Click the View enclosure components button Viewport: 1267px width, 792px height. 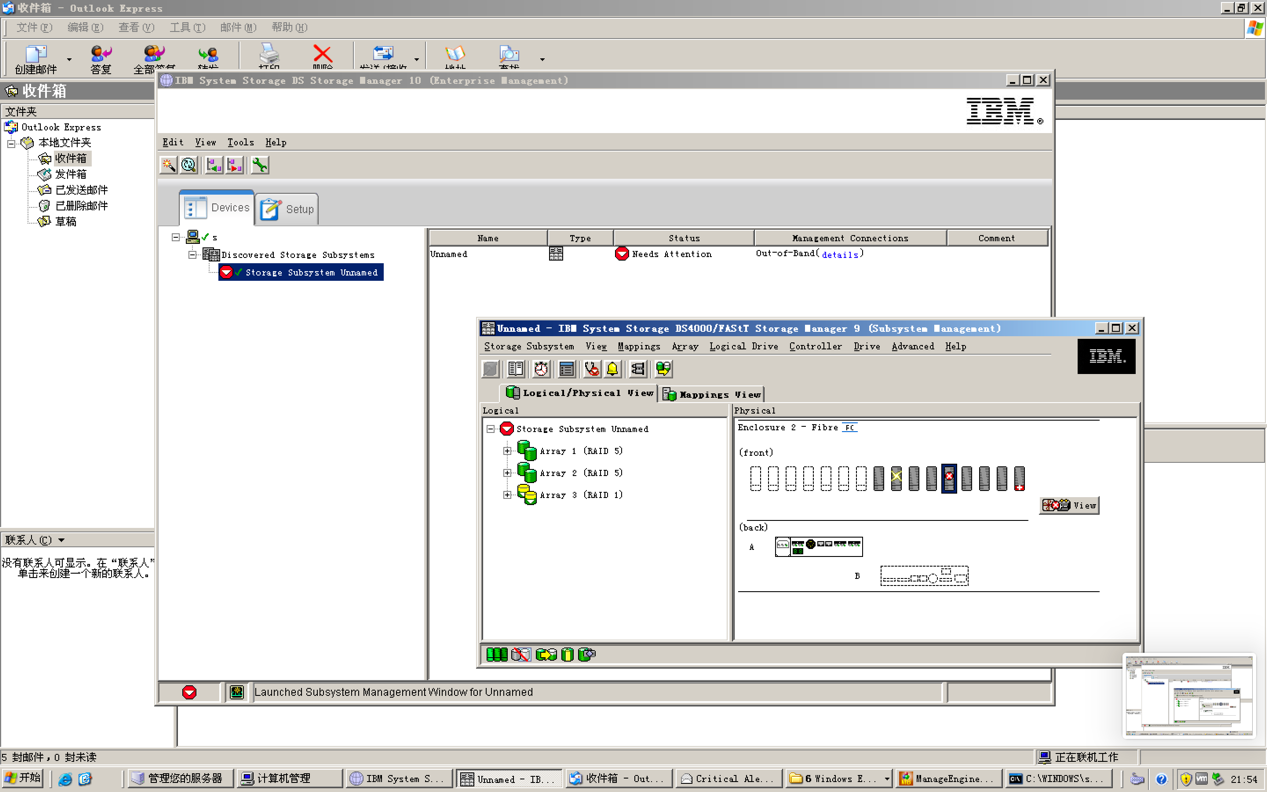click(x=1069, y=506)
